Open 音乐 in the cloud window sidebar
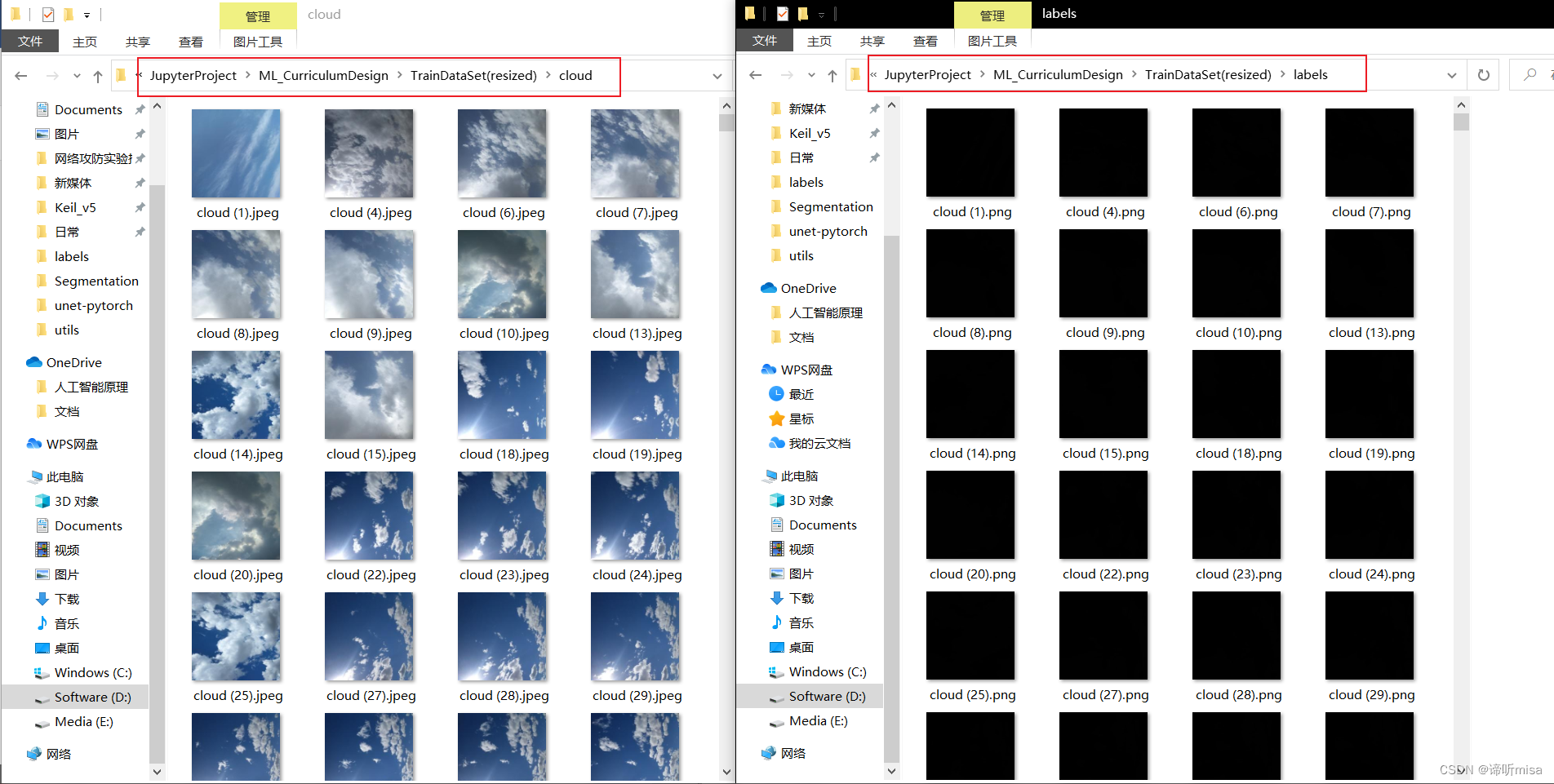 coord(57,623)
